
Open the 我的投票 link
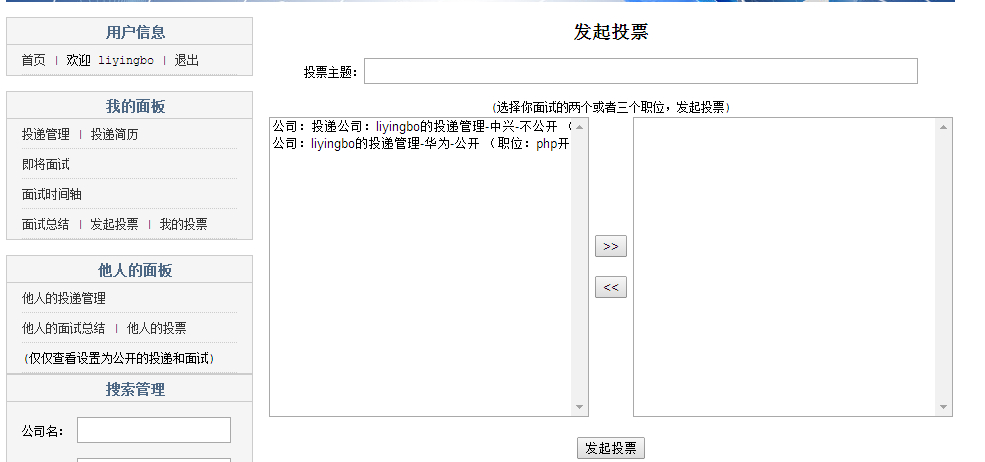coord(183,224)
